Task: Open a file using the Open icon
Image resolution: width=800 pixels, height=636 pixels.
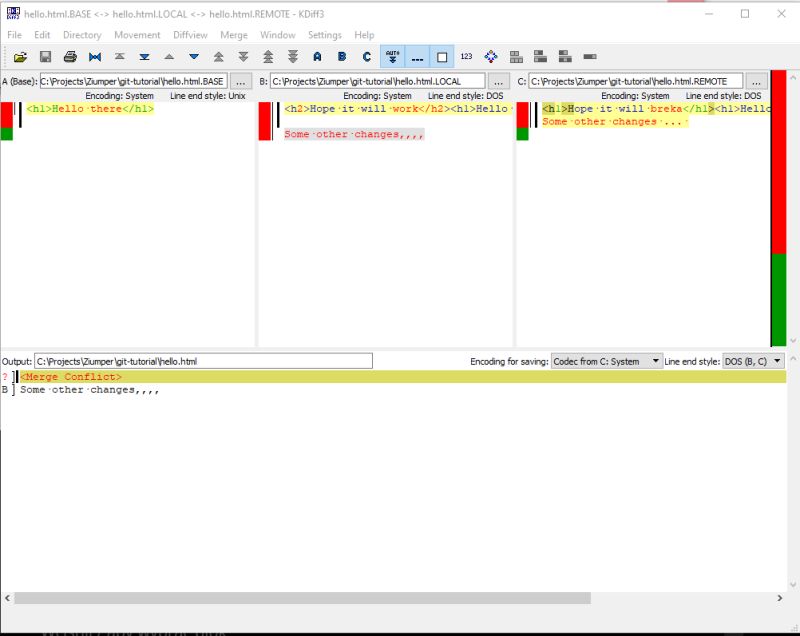Action: pyautogui.click(x=23, y=55)
